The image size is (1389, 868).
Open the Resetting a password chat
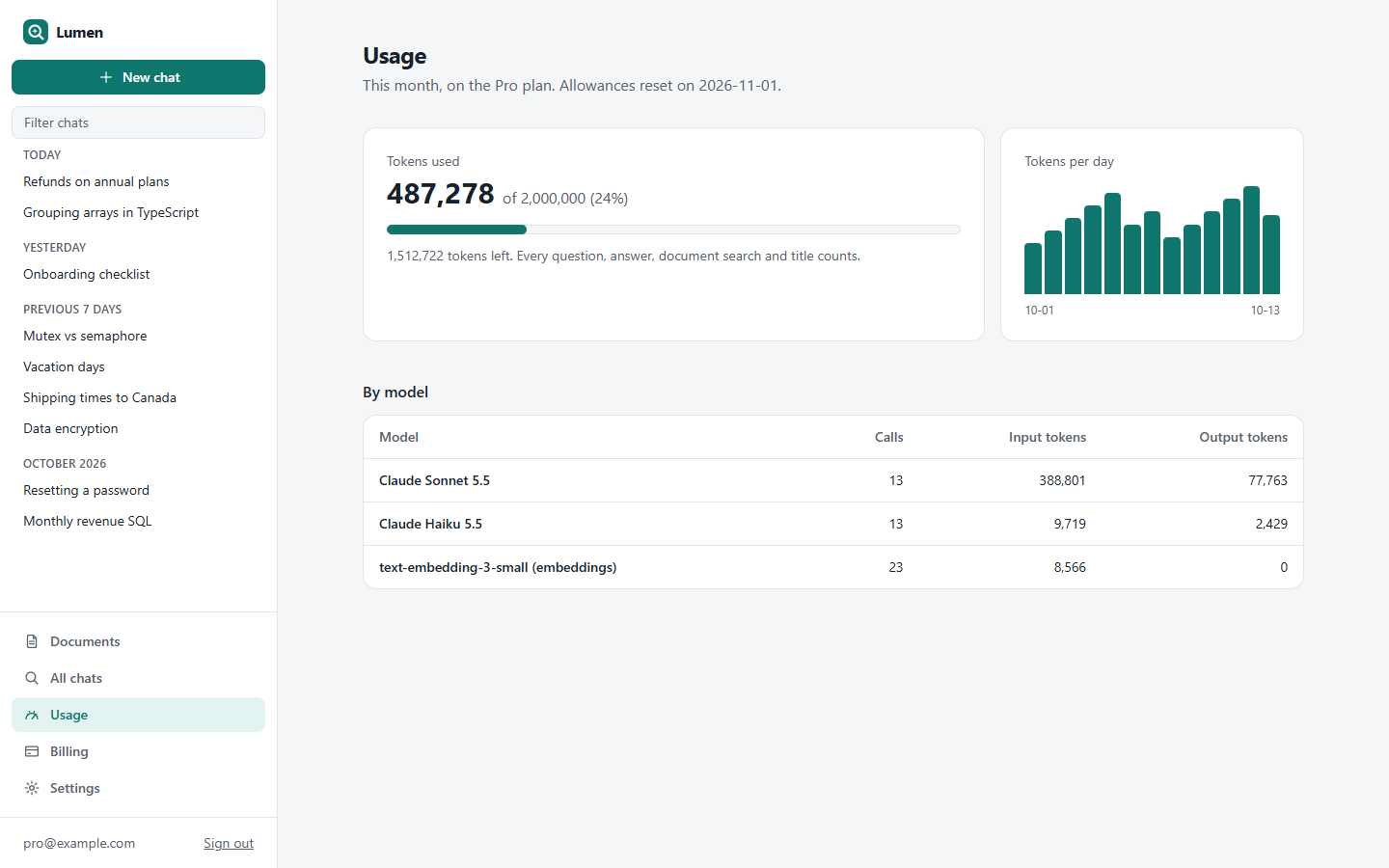(138, 490)
